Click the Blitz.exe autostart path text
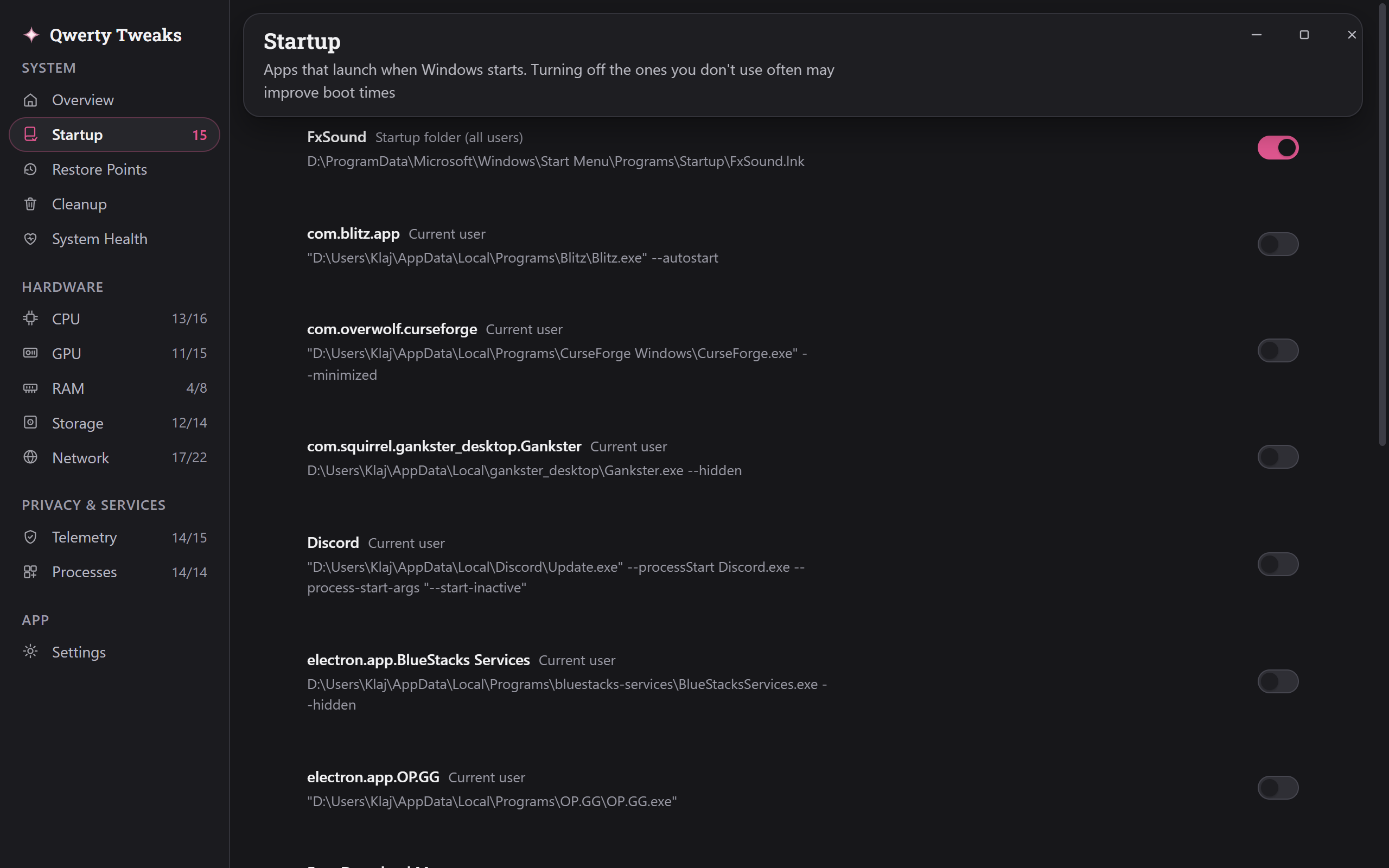 tap(513, 258)
